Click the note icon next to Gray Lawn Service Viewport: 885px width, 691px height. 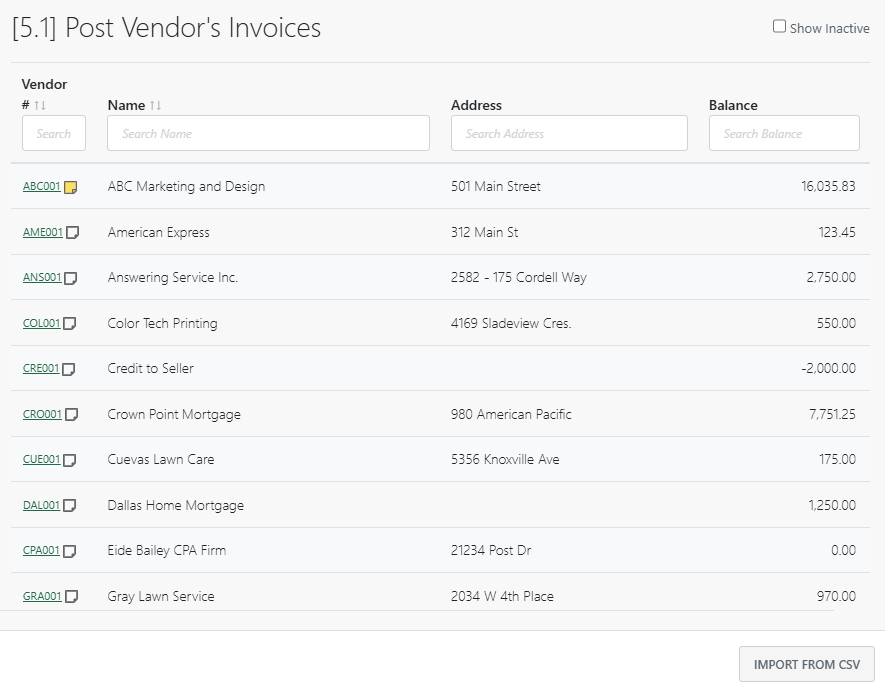click(71, 596)
